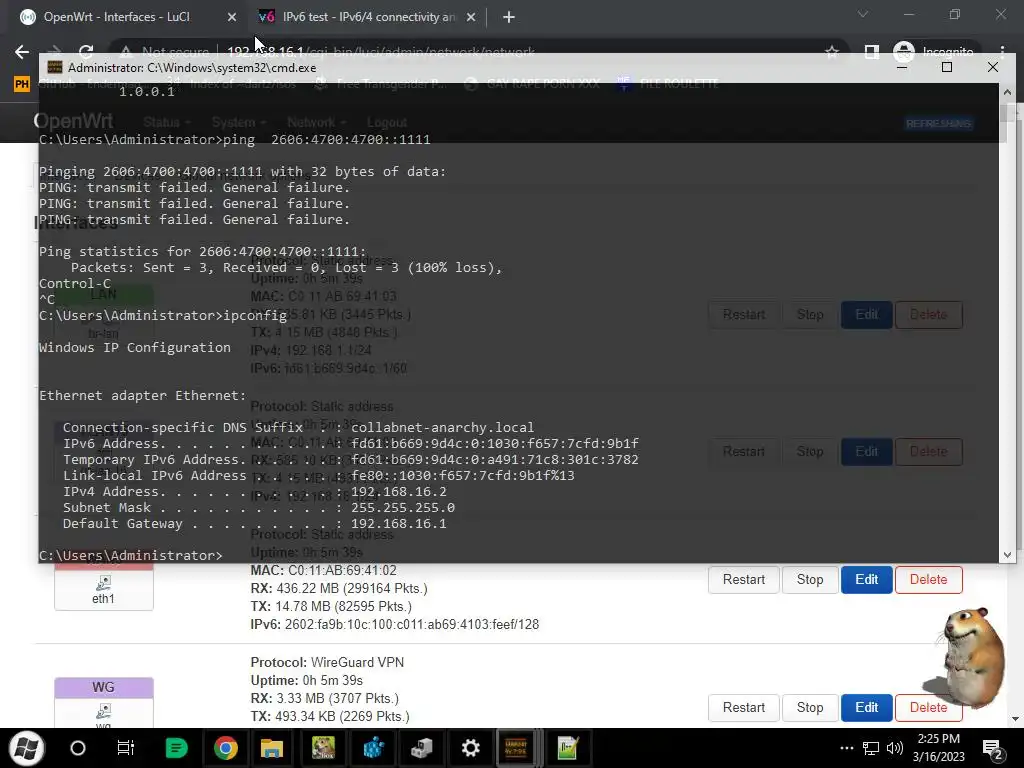The height and width of the screenshot is (768, 1024).
Task: Click Protocol: WireGuard VPN text
Action: click(x=327, y=662)
